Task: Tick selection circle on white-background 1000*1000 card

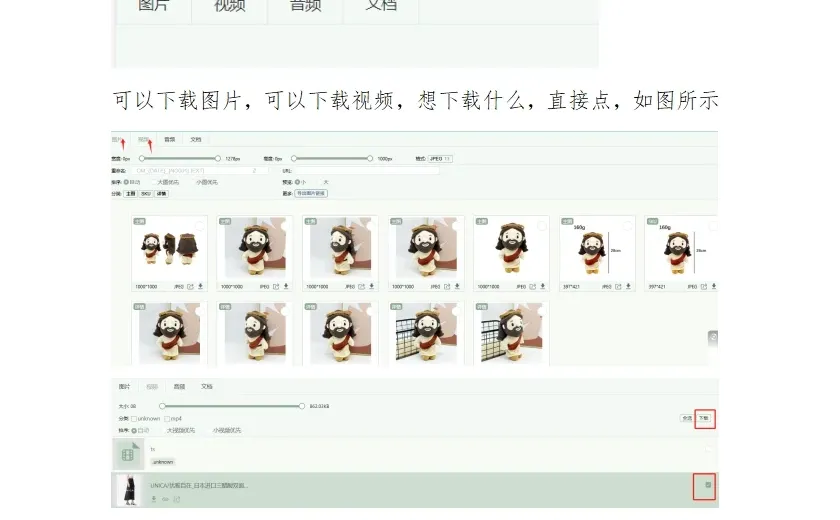Action: click(542, 226)
